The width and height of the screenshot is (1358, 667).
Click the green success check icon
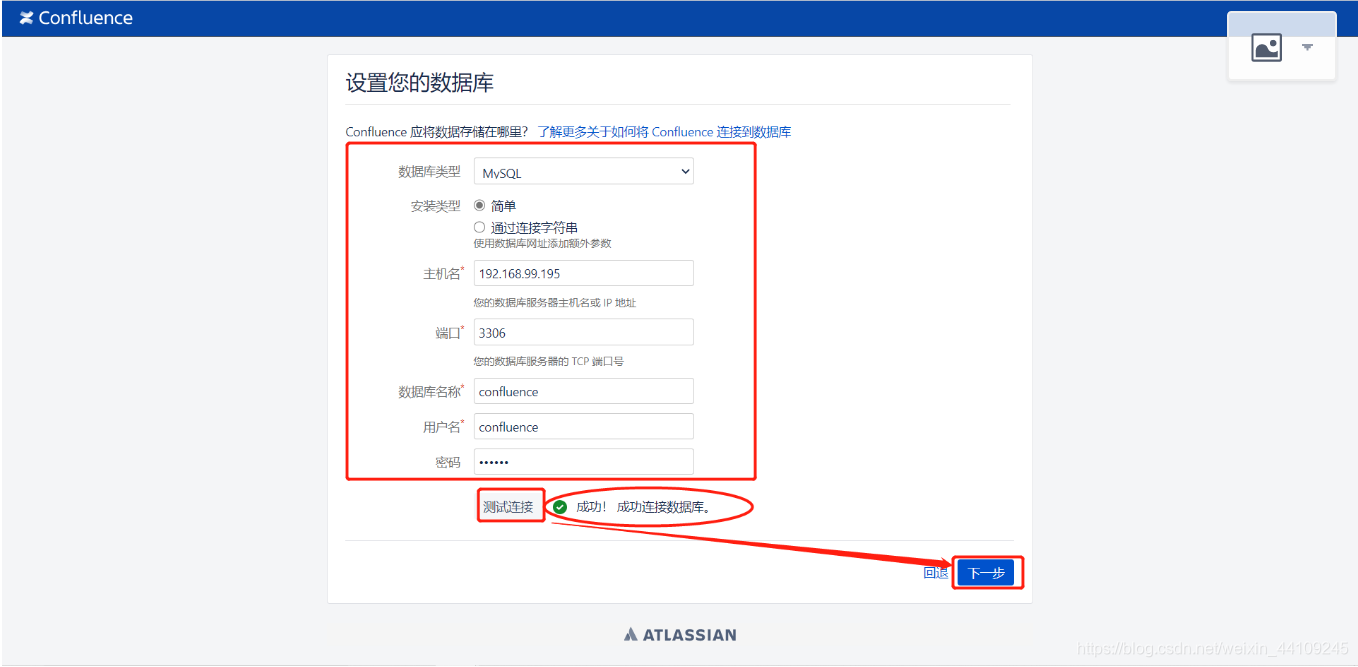click(560, 507)
